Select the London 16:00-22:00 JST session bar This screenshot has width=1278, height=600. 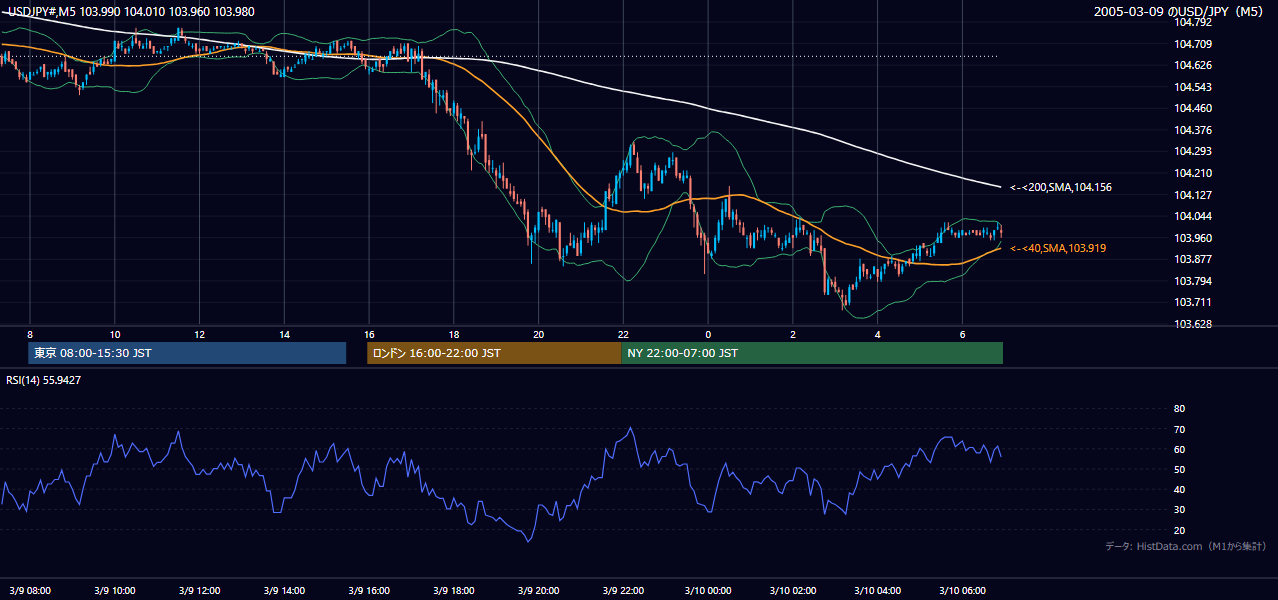(x=494, y=353)
